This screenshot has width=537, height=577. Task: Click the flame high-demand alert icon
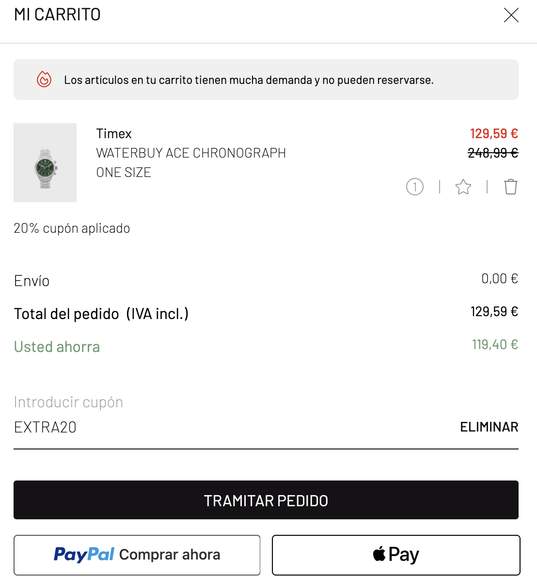pyautogui.click(x=44, y=79)
